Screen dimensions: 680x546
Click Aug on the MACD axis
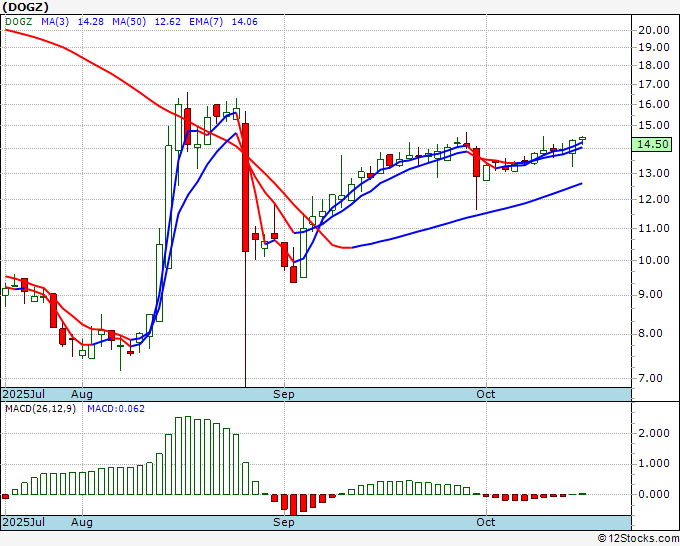click(x=82, y=522)
